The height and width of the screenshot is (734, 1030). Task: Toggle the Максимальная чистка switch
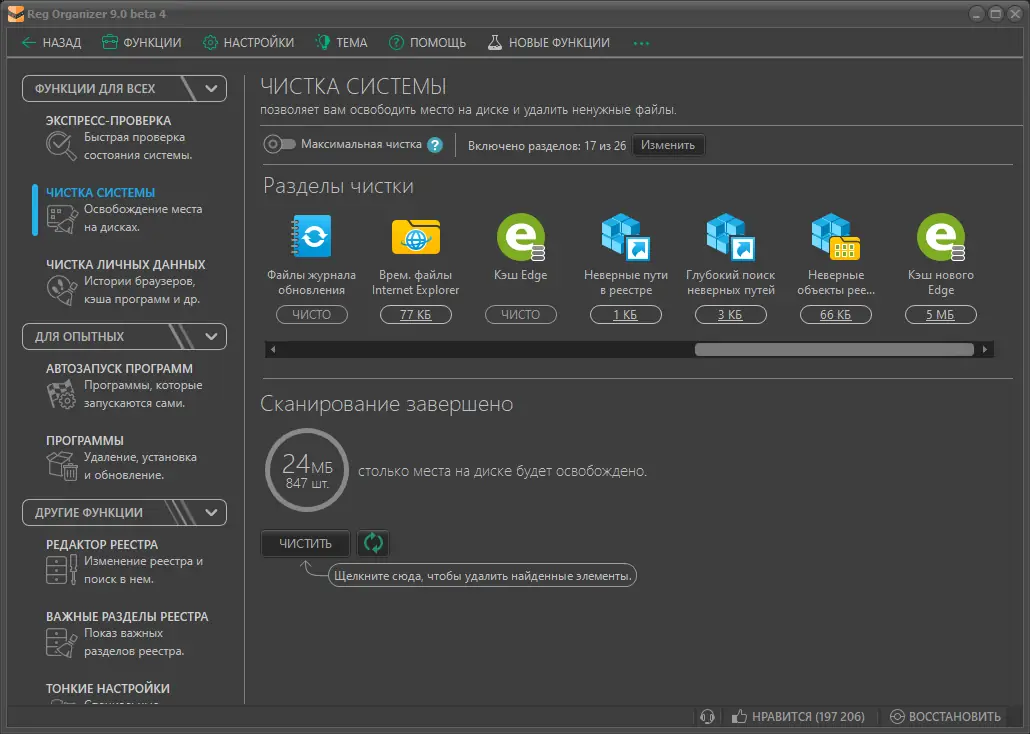tap(279, 145)
